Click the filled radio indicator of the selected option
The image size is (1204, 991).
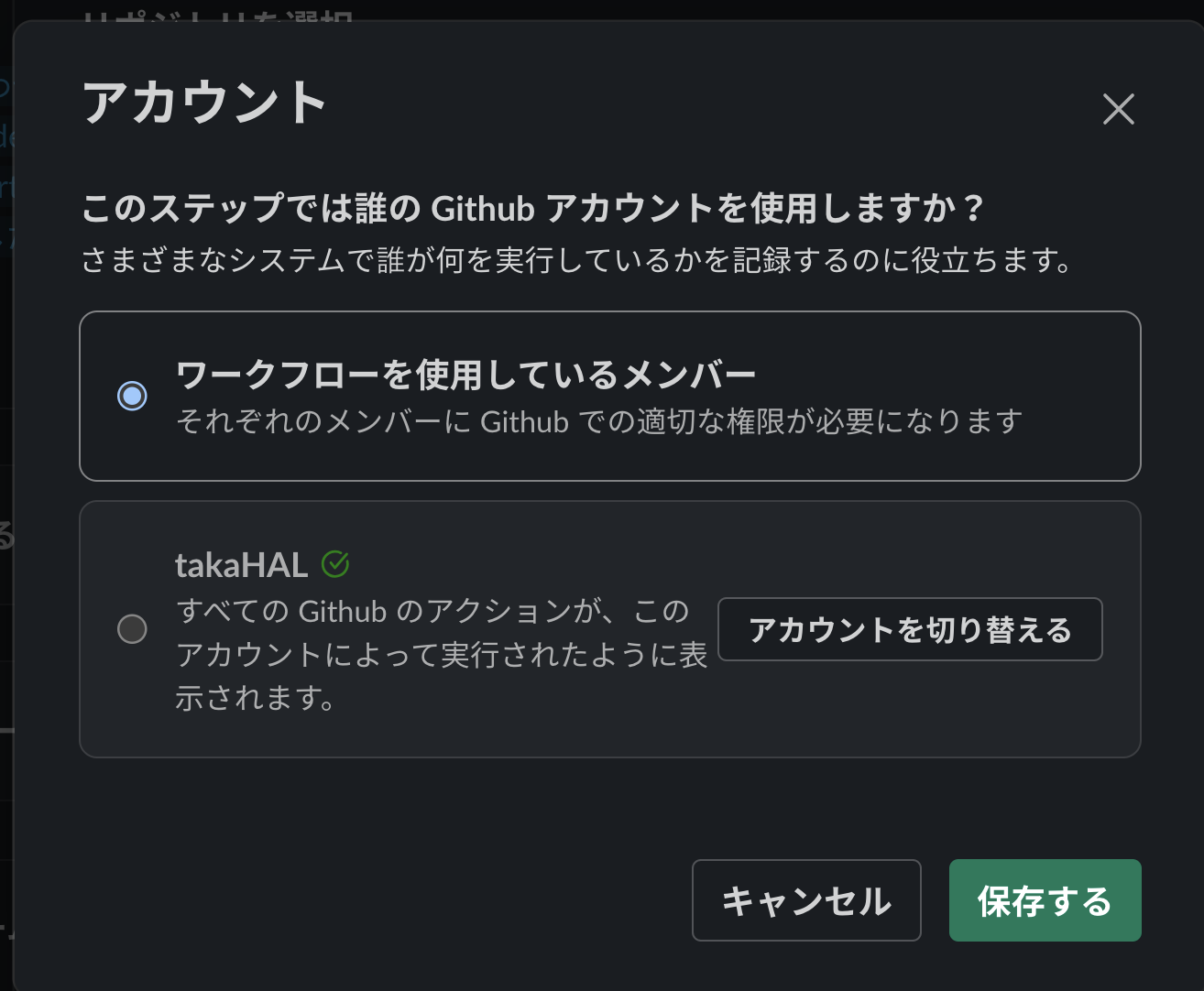pos(132,396)
